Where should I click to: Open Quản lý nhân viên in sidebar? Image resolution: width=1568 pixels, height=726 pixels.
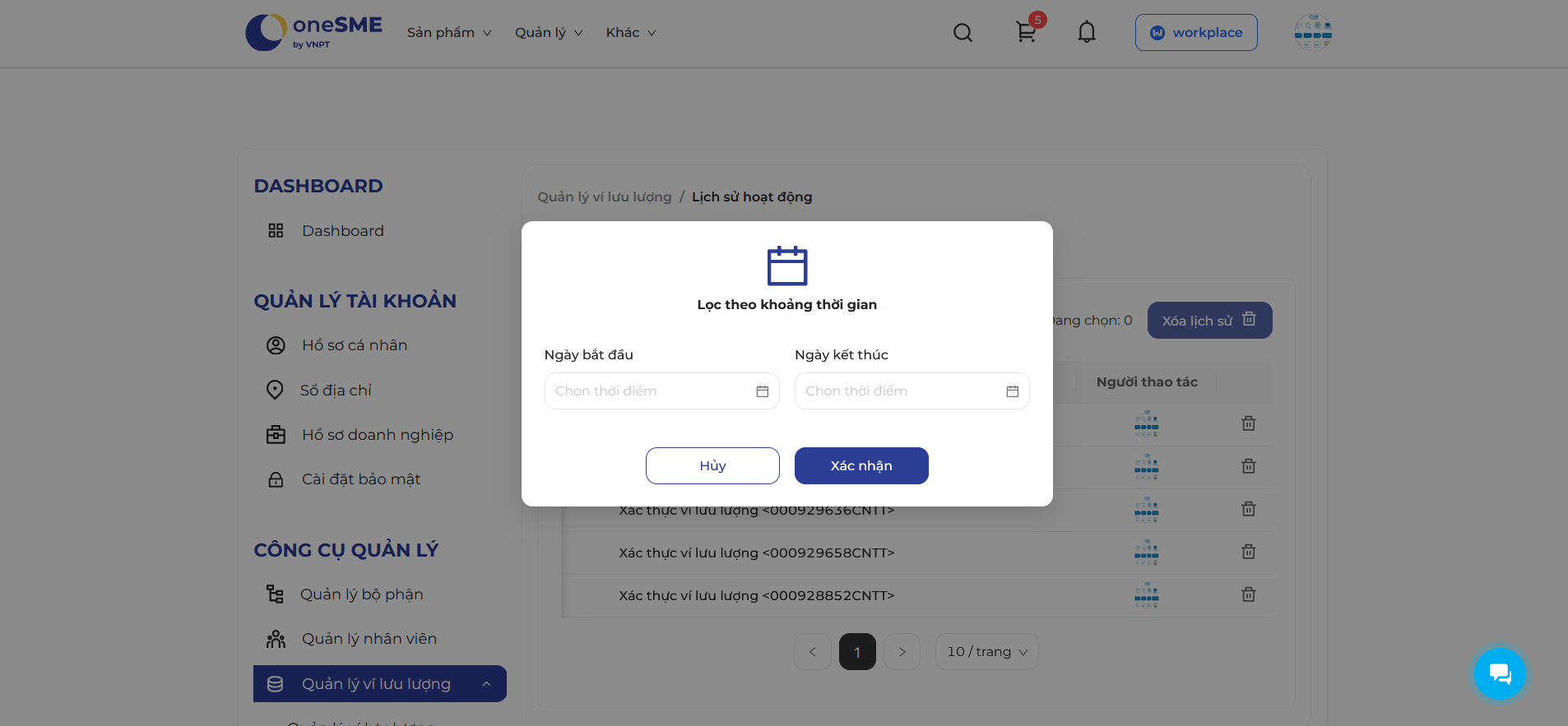pos(369,639)
